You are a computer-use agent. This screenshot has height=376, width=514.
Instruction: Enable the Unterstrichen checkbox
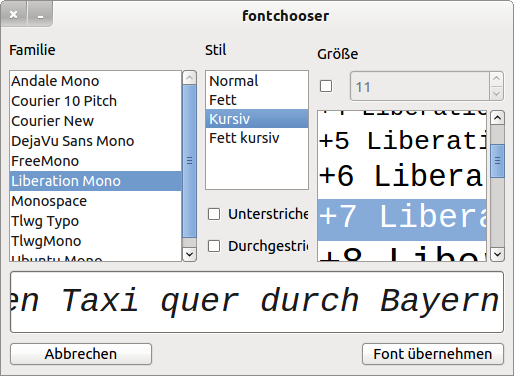pos(214,214)
